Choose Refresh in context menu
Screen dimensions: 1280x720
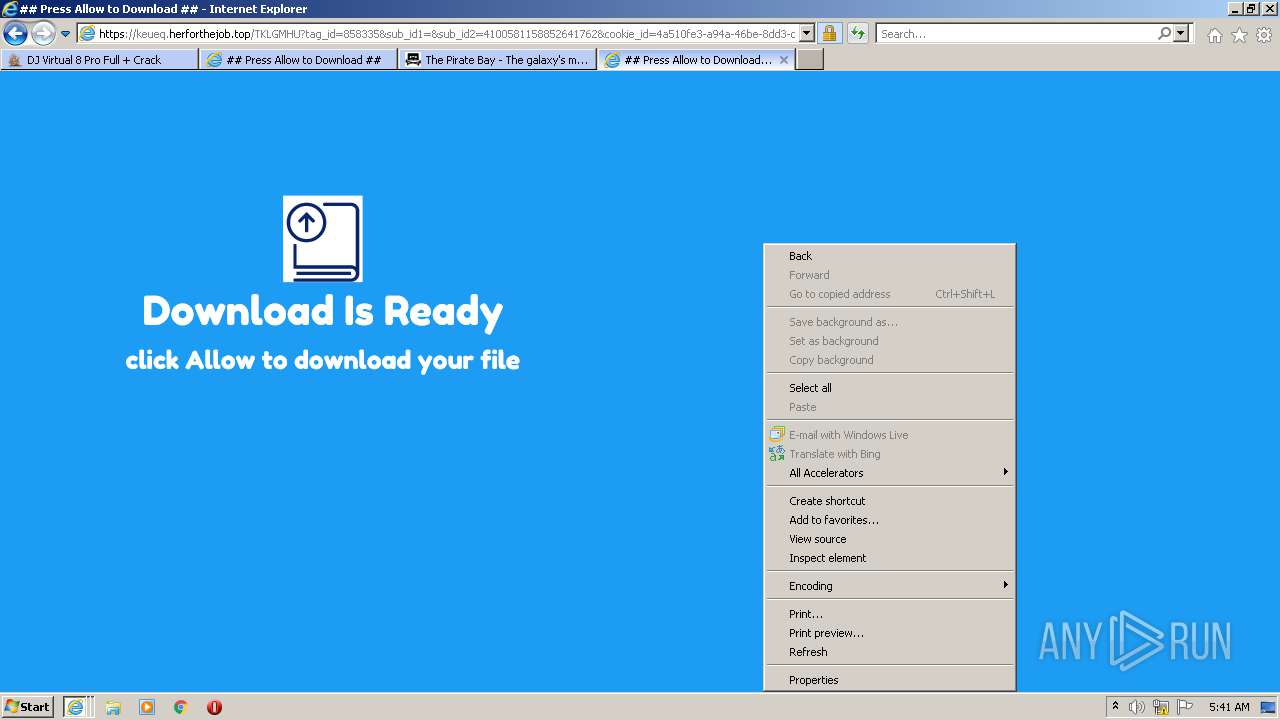[x=889, y=652]
